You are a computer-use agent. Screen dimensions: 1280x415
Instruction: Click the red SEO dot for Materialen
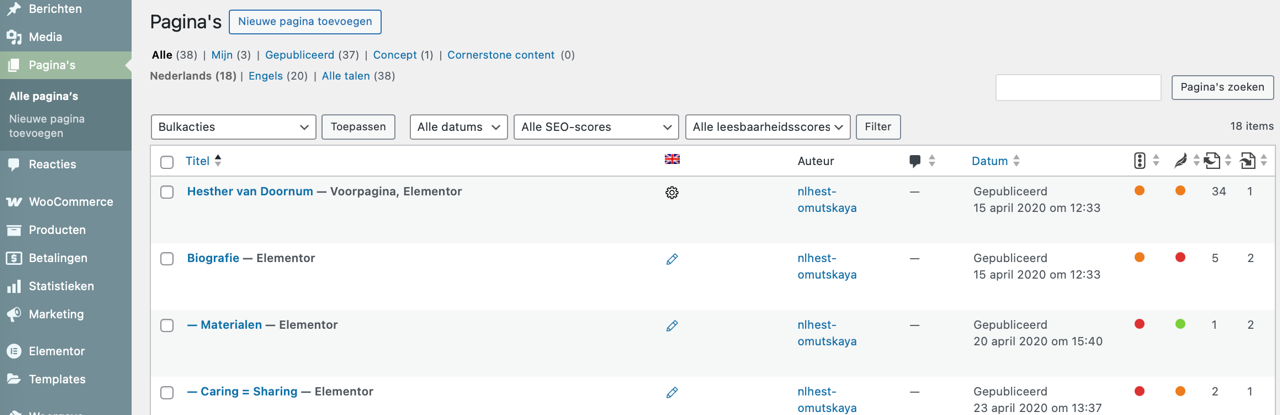[1140, 324]
